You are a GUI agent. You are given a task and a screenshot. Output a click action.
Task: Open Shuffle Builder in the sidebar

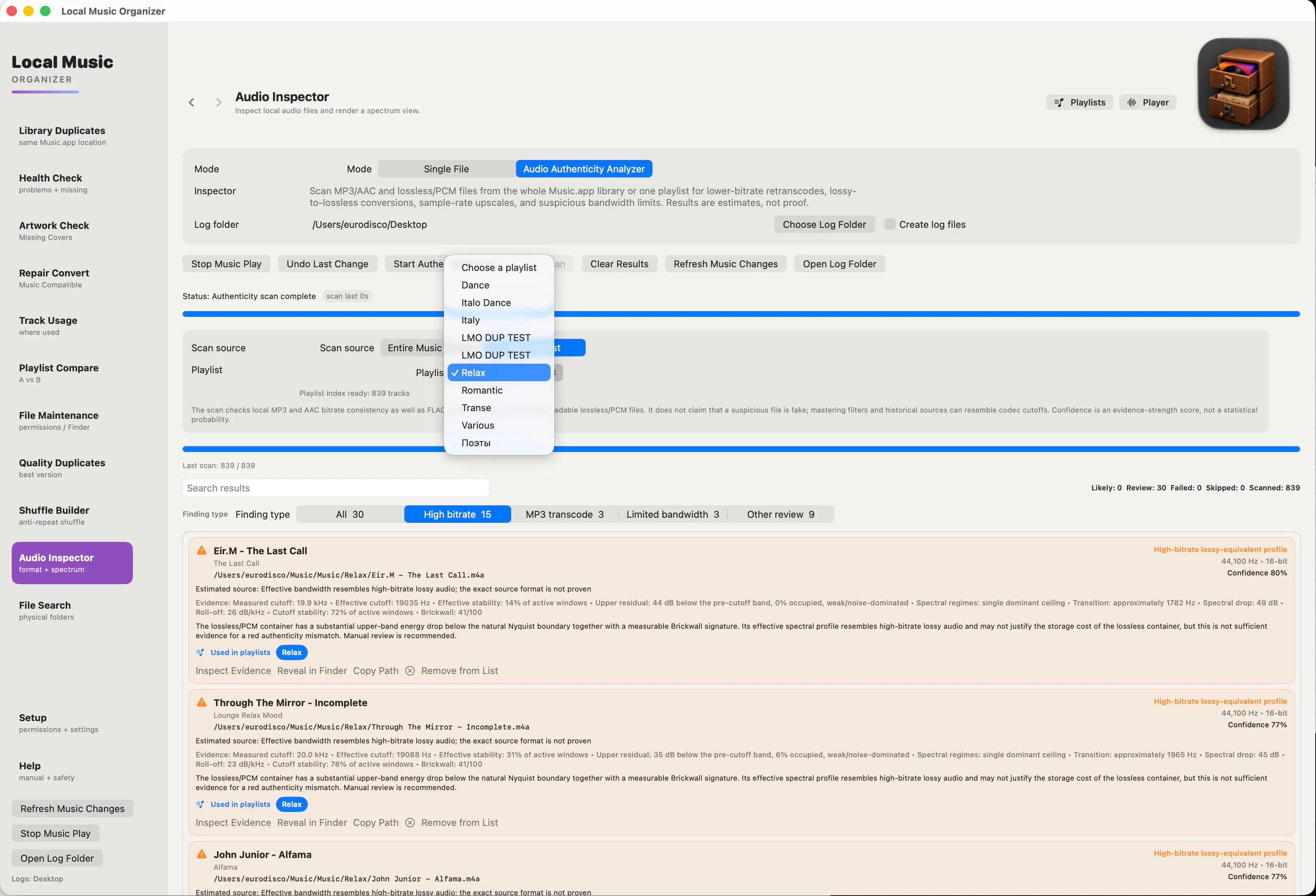coord(72,516)
